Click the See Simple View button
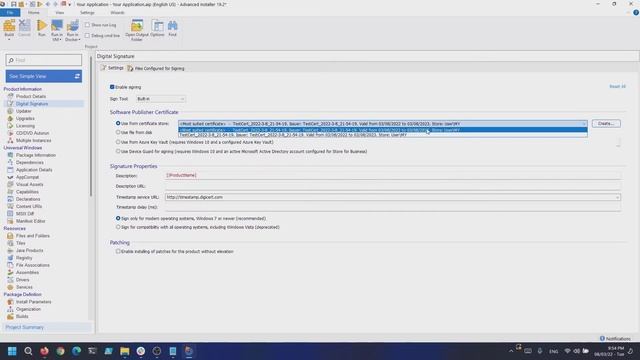The height and width of the screenshot is (360, 640). click(x=44, y=76)
